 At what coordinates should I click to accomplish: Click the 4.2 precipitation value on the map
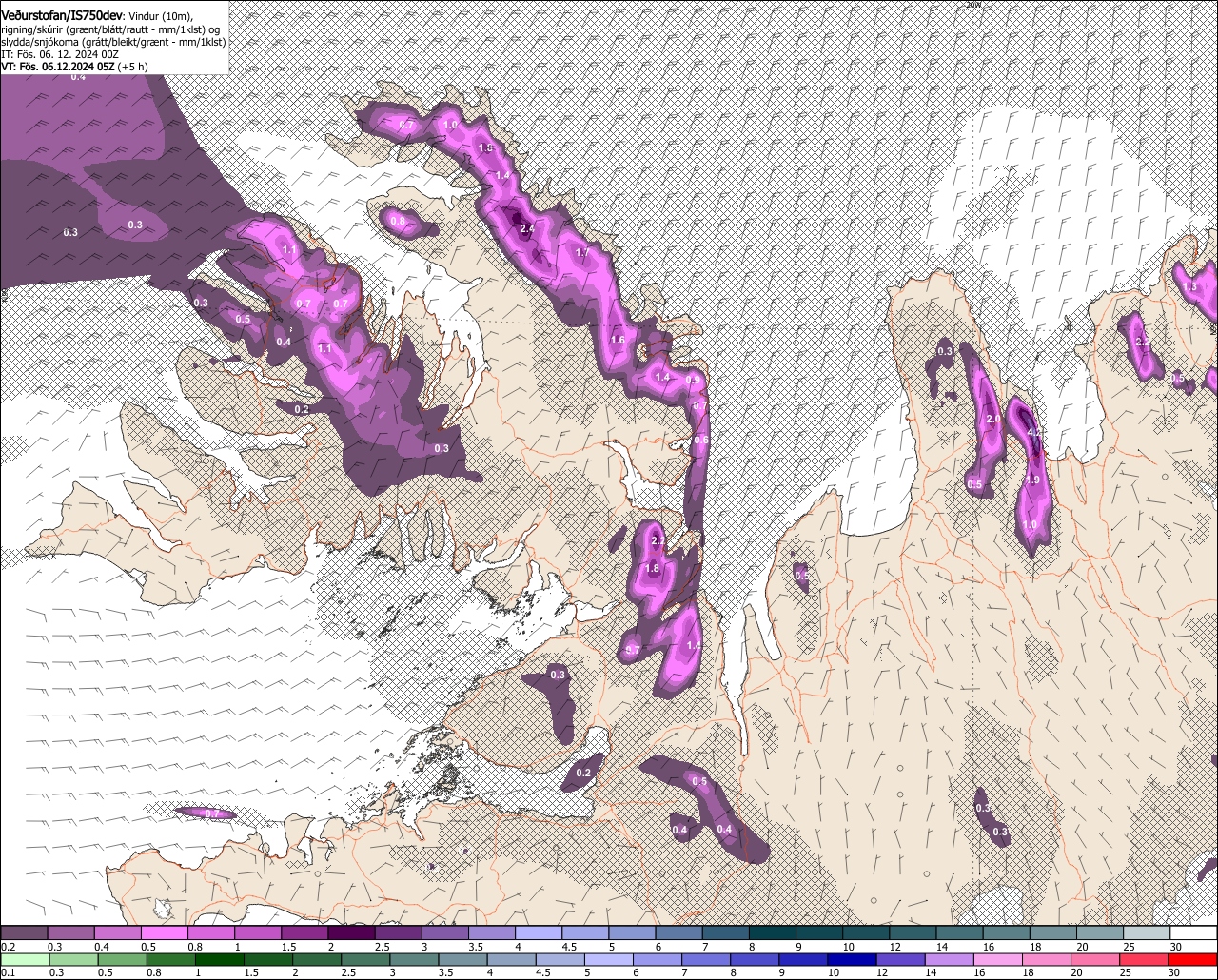click(1035, 431)
